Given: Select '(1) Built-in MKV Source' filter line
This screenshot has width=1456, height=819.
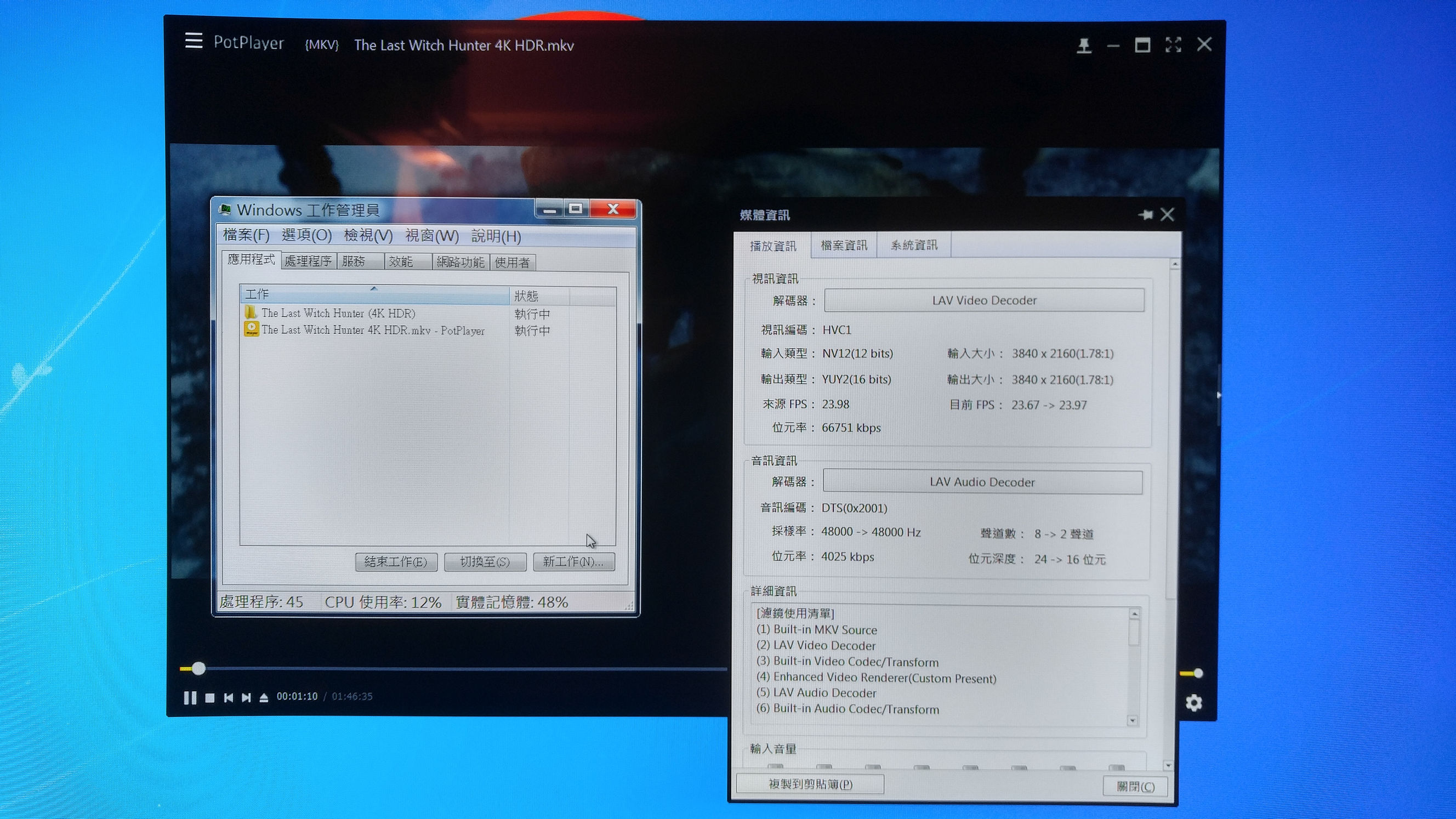Looking at the screenshot, I should (x=817, y=630).
